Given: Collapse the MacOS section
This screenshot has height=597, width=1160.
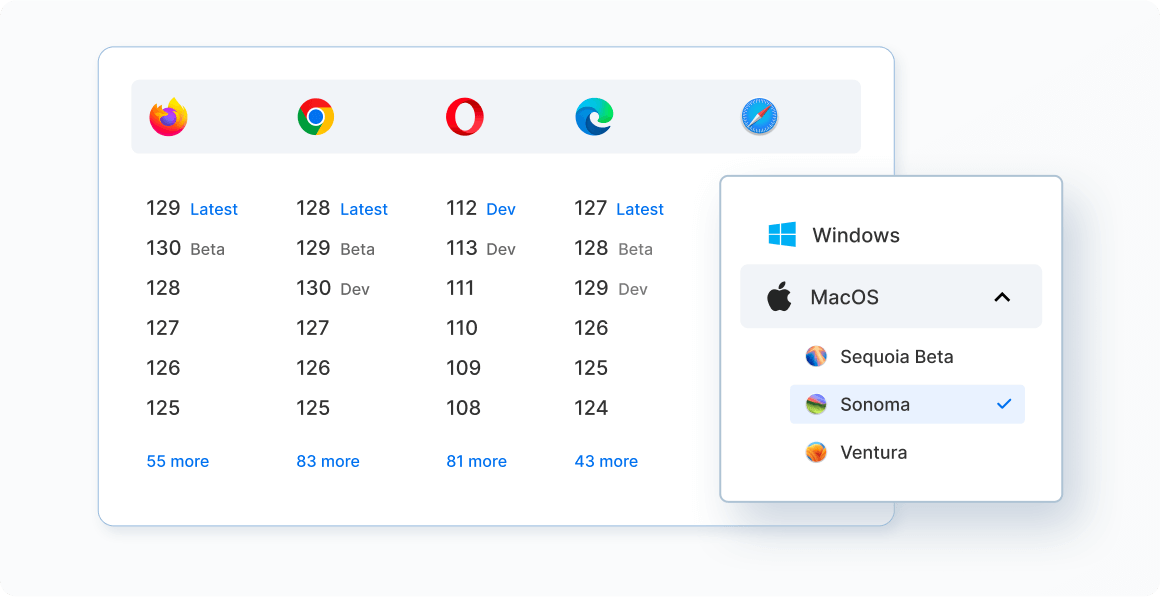Looking at the screenshot, I should point(1002,296).
